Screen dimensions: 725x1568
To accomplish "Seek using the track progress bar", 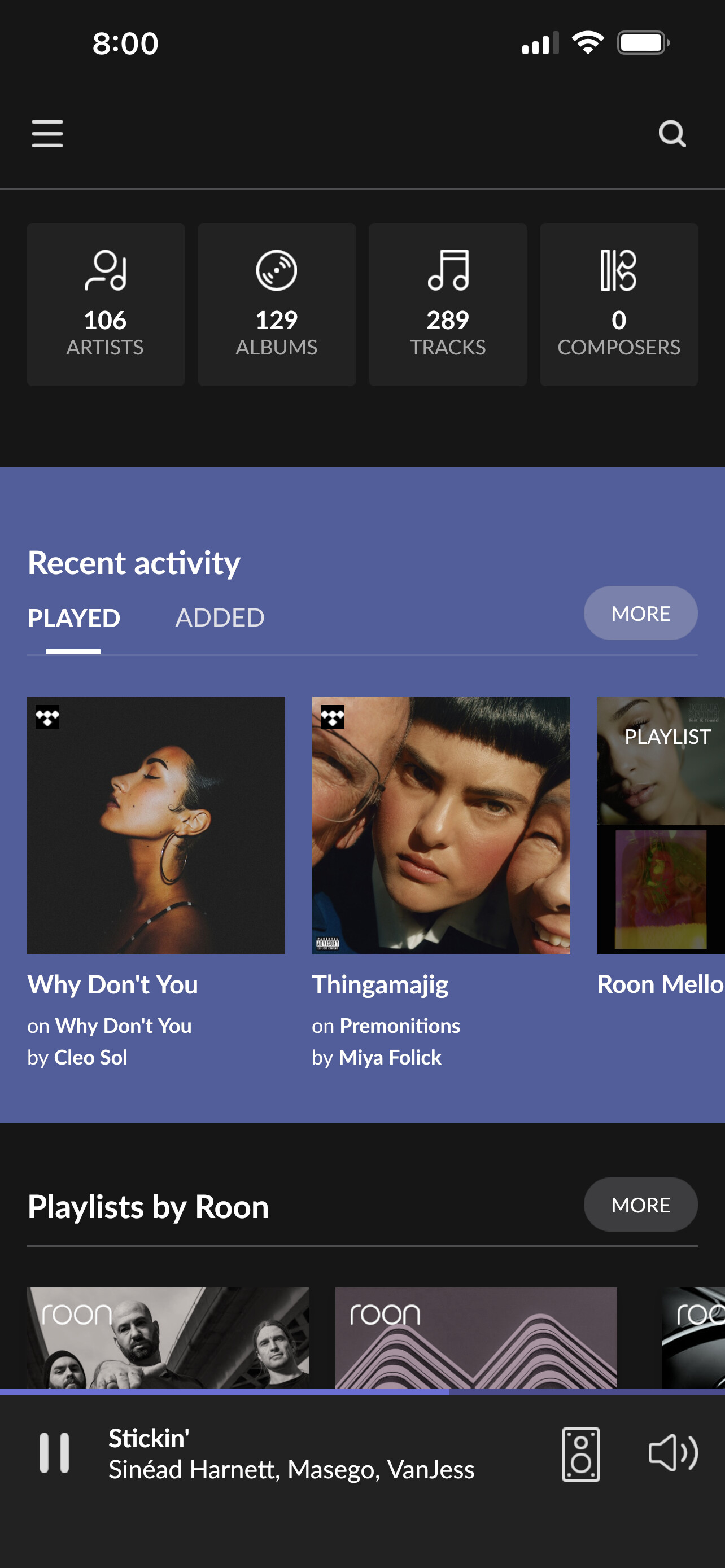I will coord(362,1391).
